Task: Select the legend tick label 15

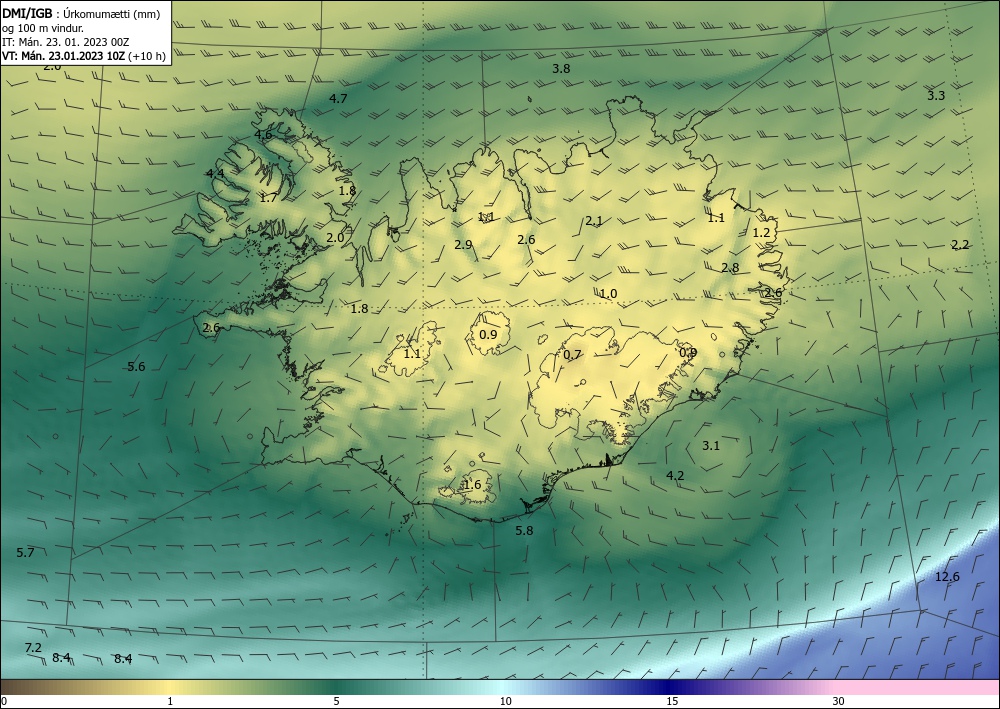Action: [x=672, y=701]
